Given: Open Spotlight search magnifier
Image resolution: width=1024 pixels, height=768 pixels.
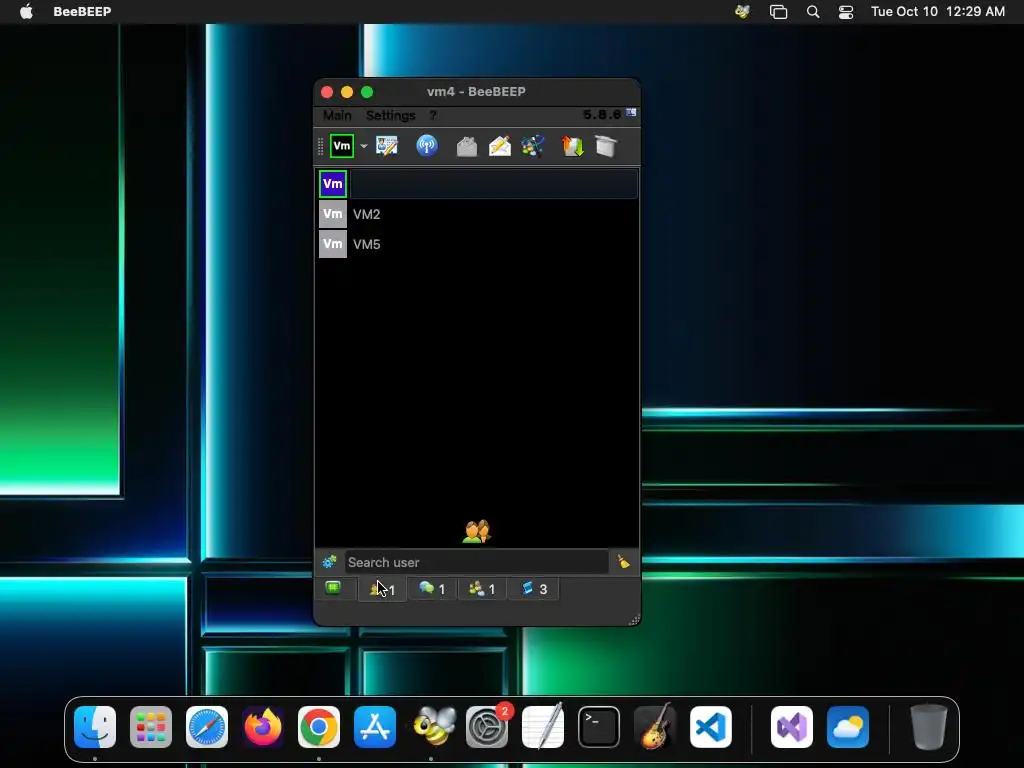Looking at the screenshot, I should click(813, 12).
